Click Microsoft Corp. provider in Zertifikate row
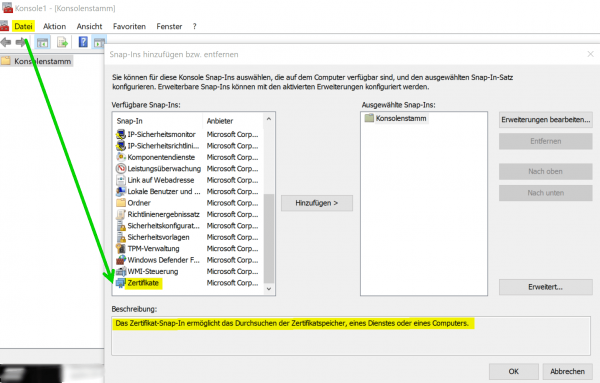This screenshot has height=383, width=600. point(232,283)
